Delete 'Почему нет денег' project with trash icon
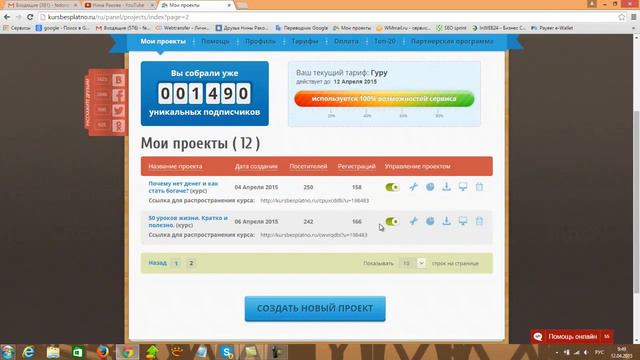 479,187
